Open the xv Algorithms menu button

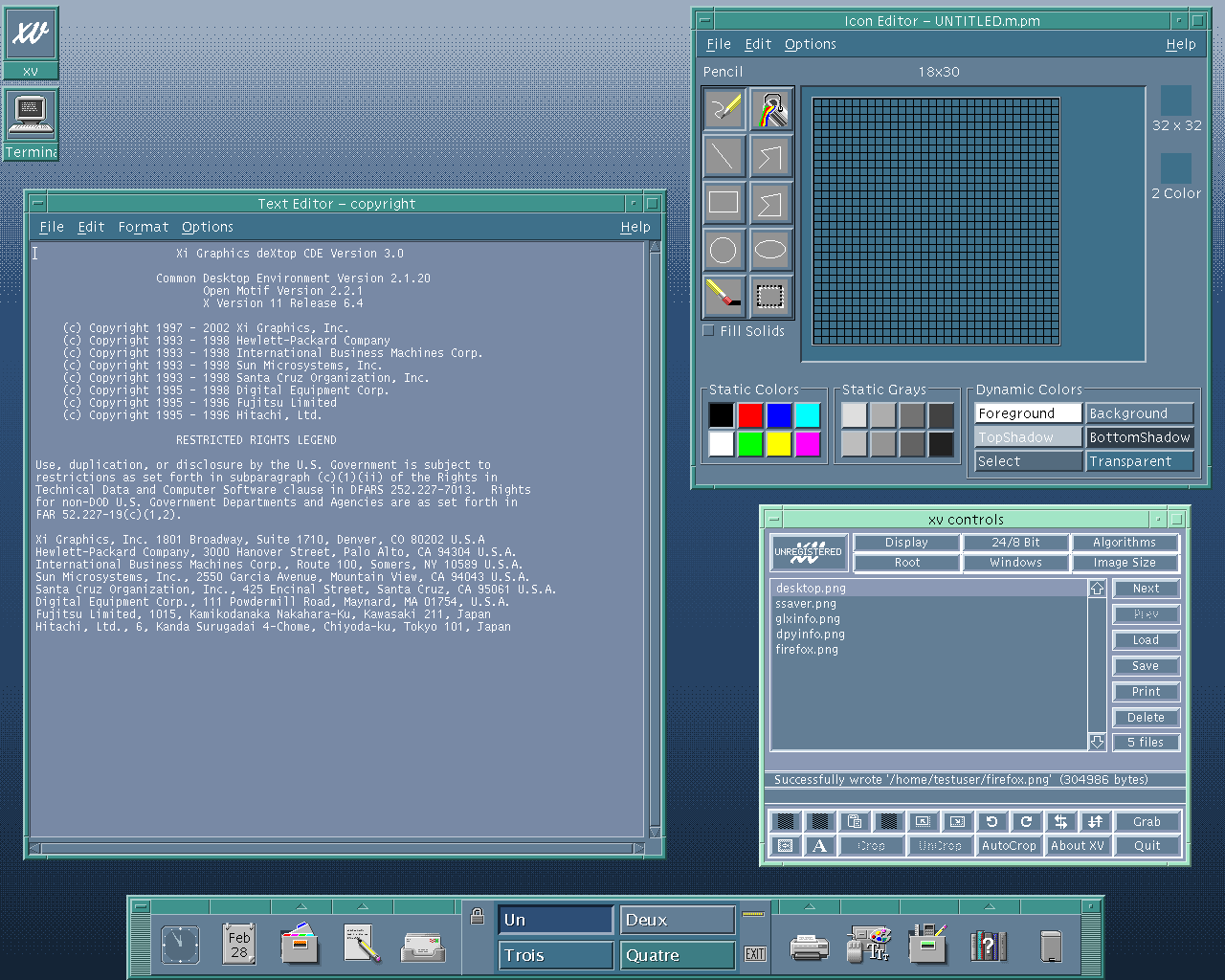click(x=1125, y=543)
